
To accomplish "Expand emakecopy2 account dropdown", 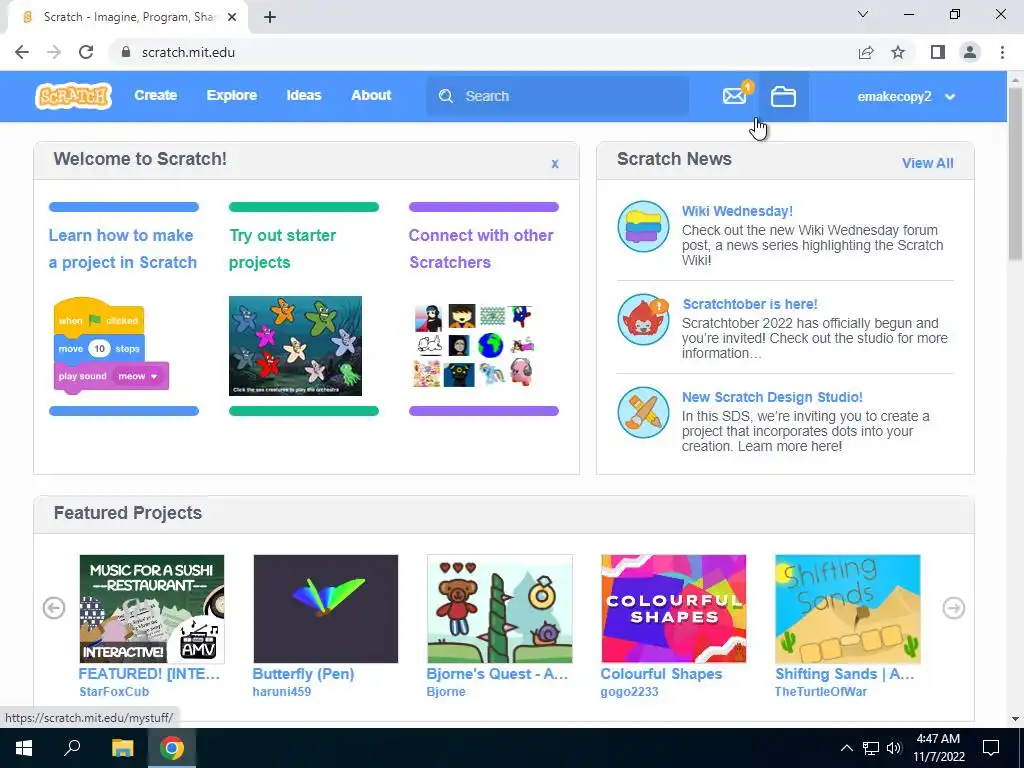I will pyautogui.click(x=906, y=97).
